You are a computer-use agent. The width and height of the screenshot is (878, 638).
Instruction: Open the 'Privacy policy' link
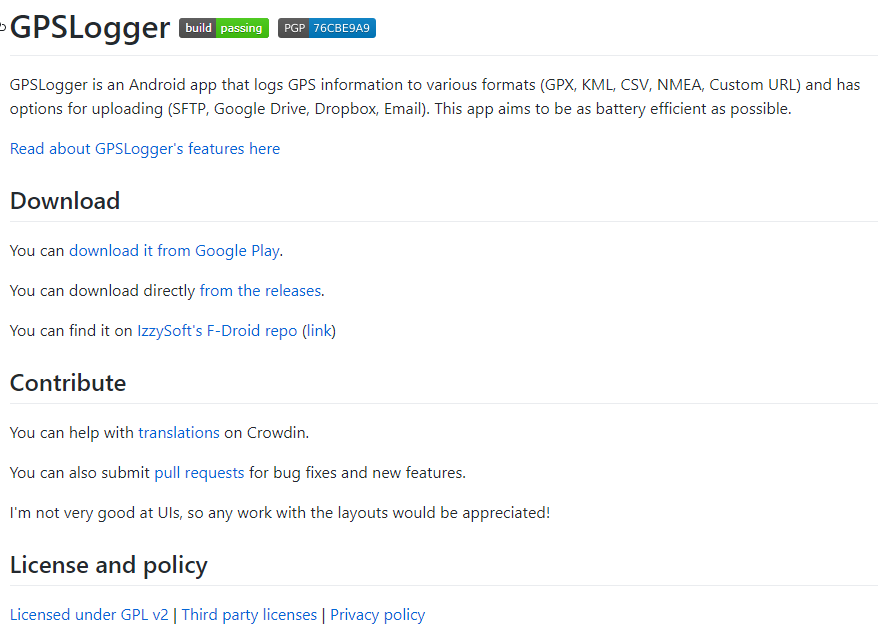pos(377,615)
